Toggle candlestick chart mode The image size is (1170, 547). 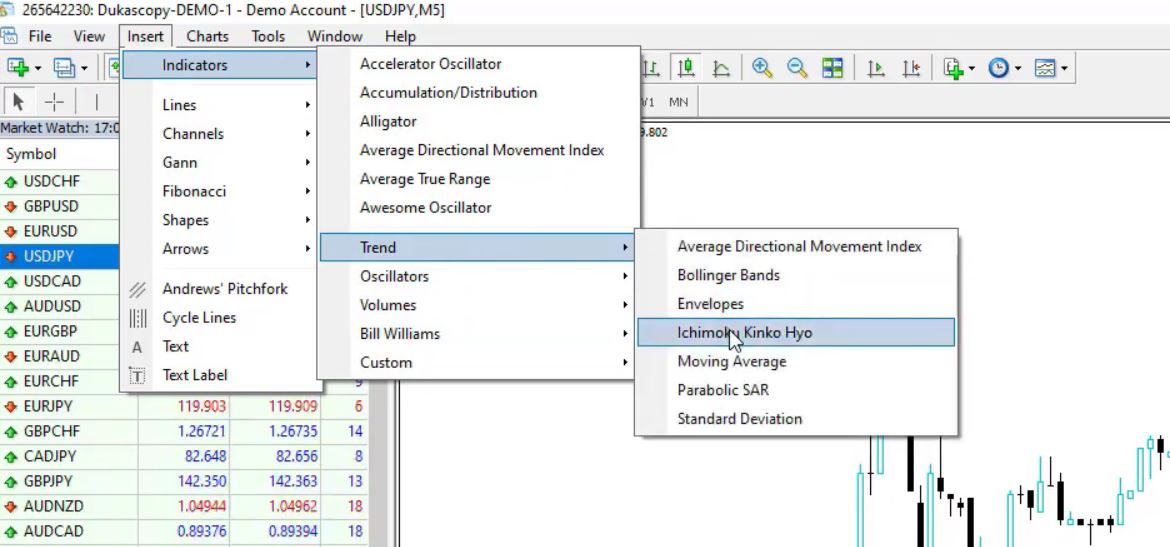[x=686, y=68]
